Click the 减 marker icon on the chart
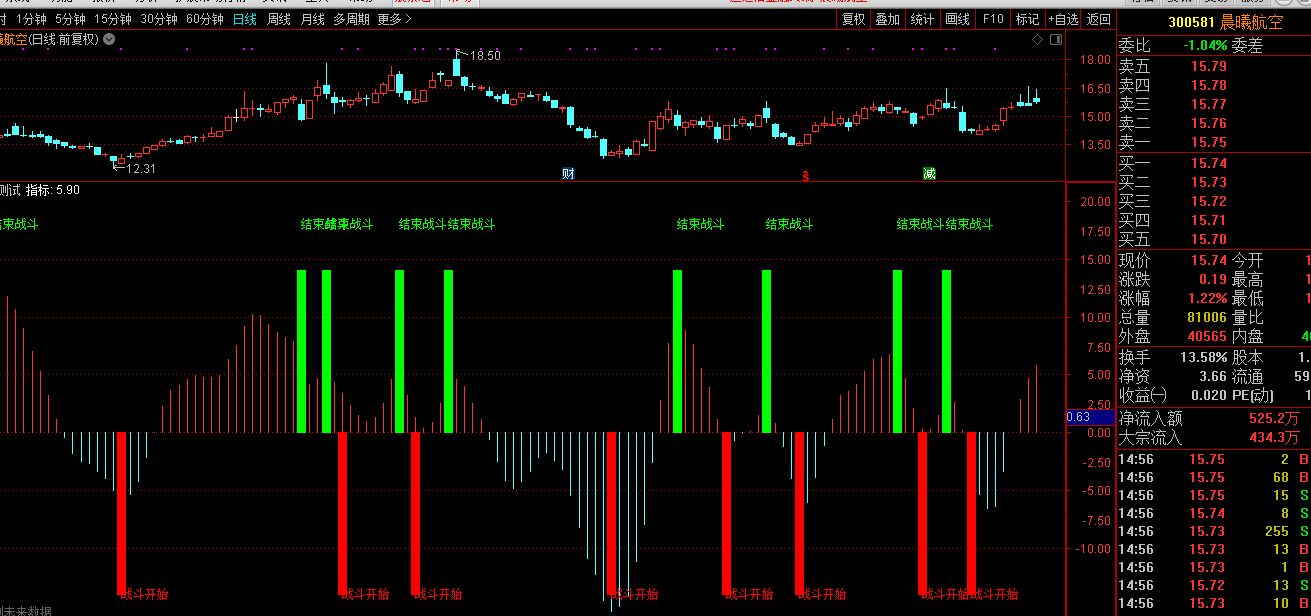 click(929, 174)
